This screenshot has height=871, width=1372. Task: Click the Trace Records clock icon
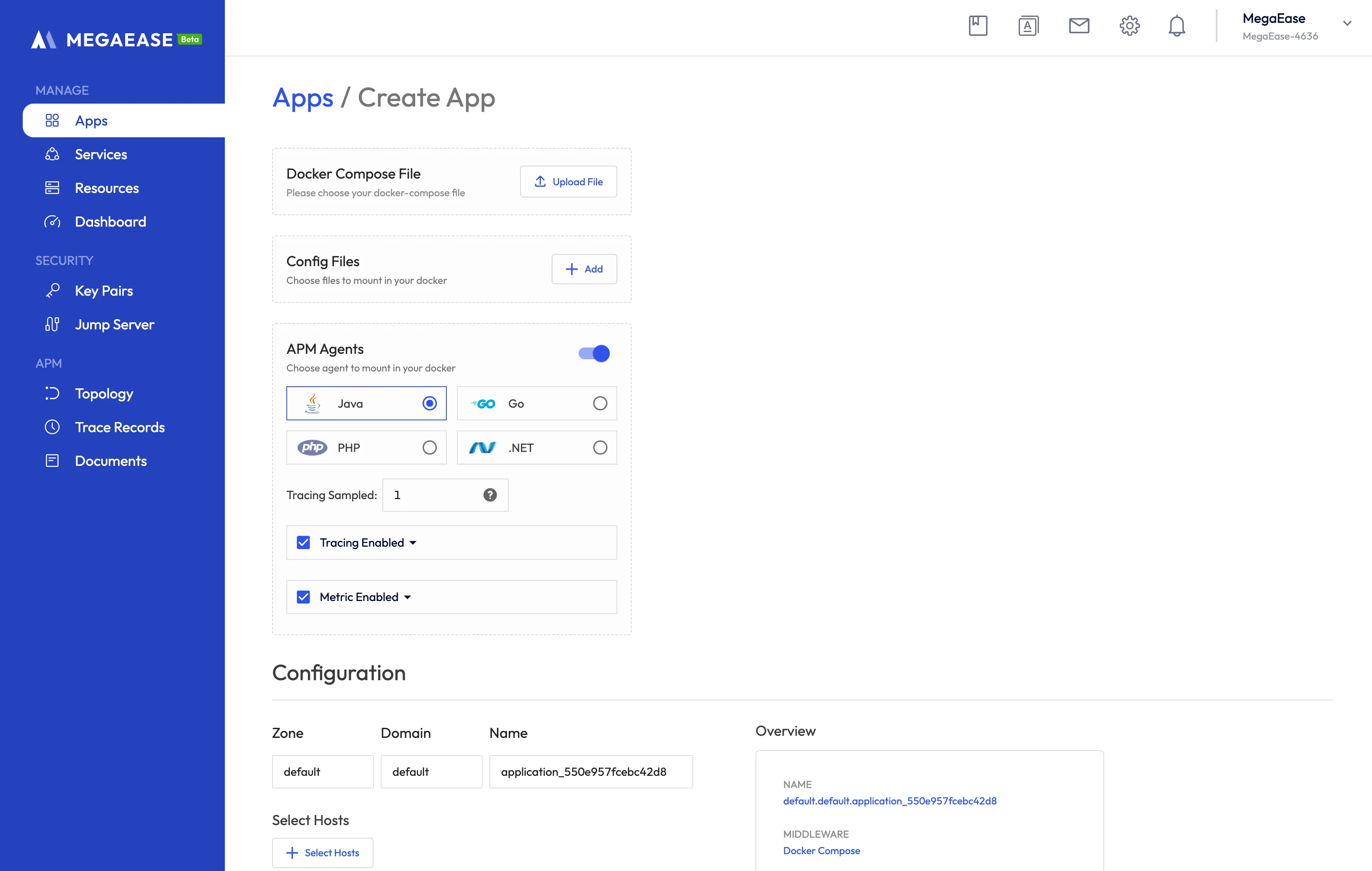pyautogui.click(x=52, y=427)
